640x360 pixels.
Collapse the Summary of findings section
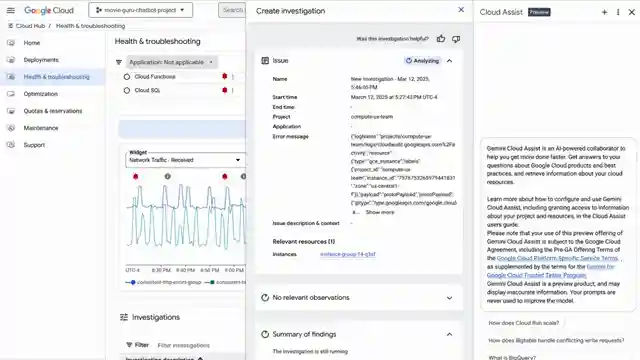(x=449, y=334)
